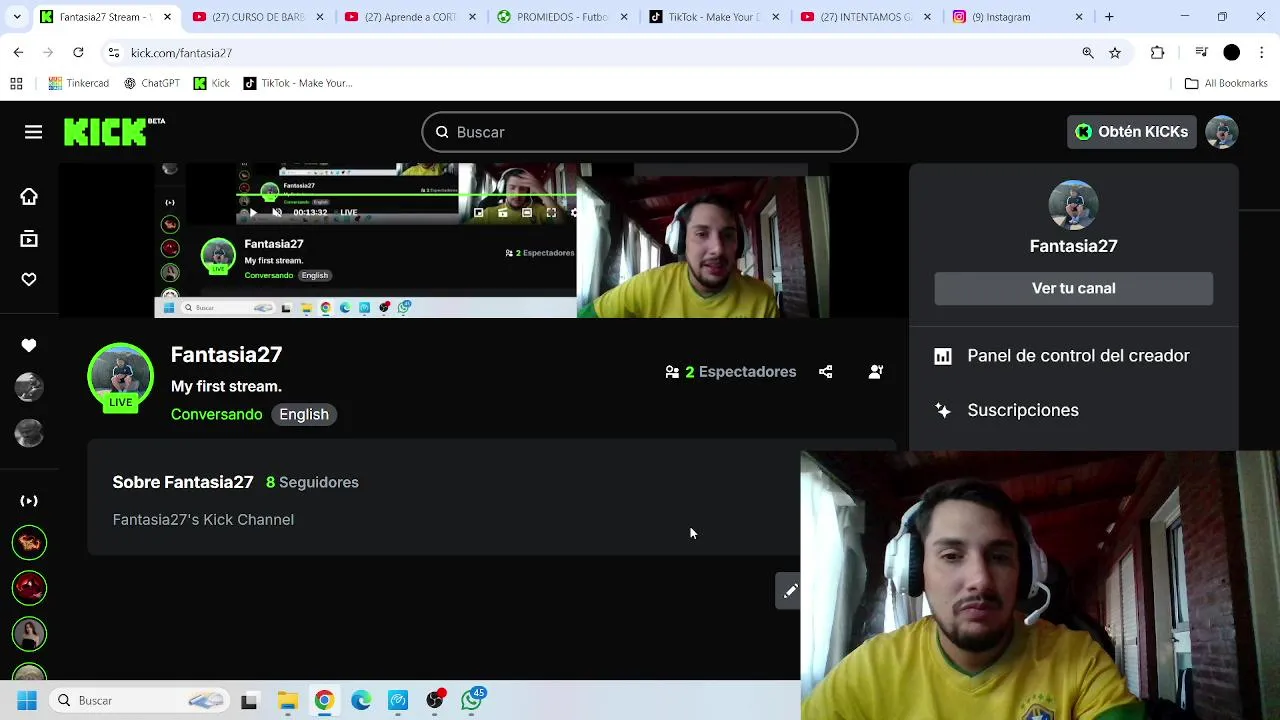Switch to INTENTAMOS YouTube tab
Screen dimensions: 1280x720
point(865,17)
